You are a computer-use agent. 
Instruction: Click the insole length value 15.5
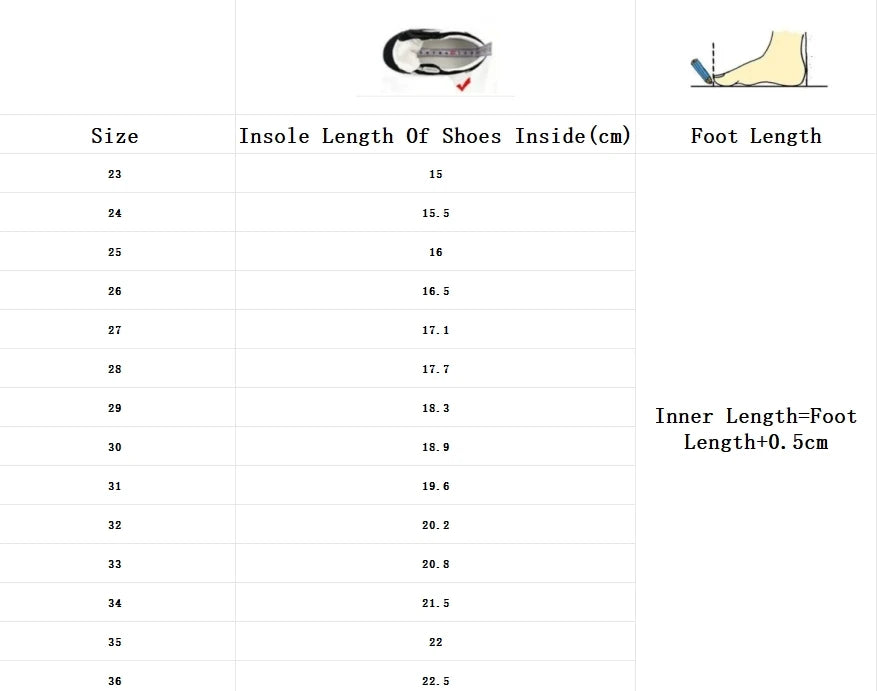point(436,213)
